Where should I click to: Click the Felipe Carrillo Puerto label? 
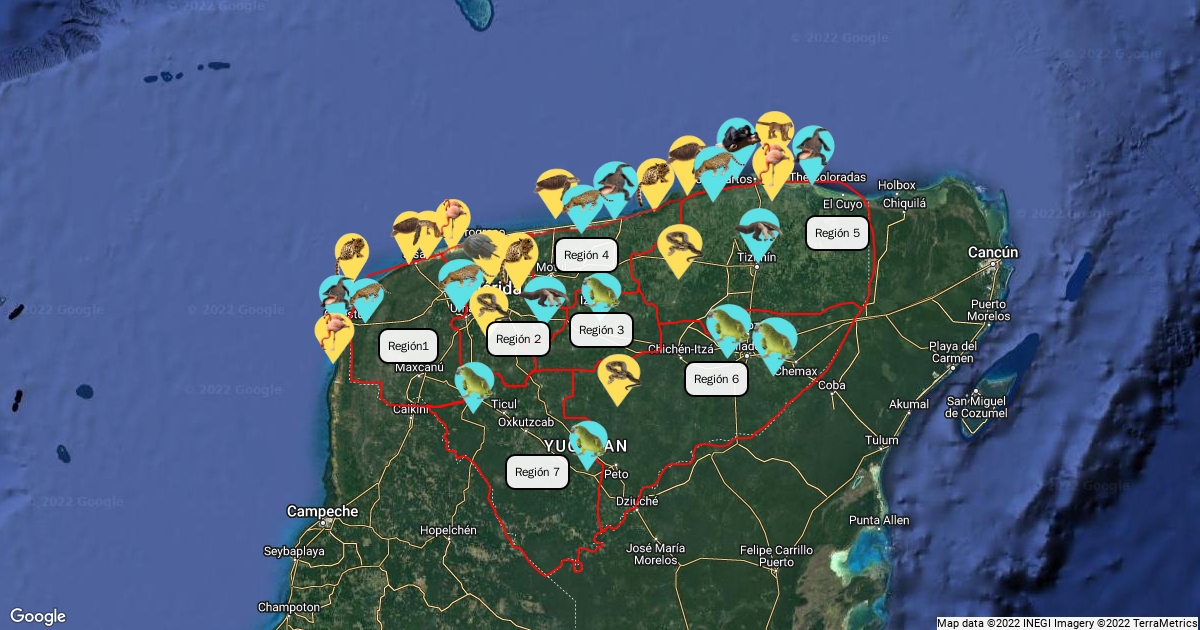coord(776,556)
